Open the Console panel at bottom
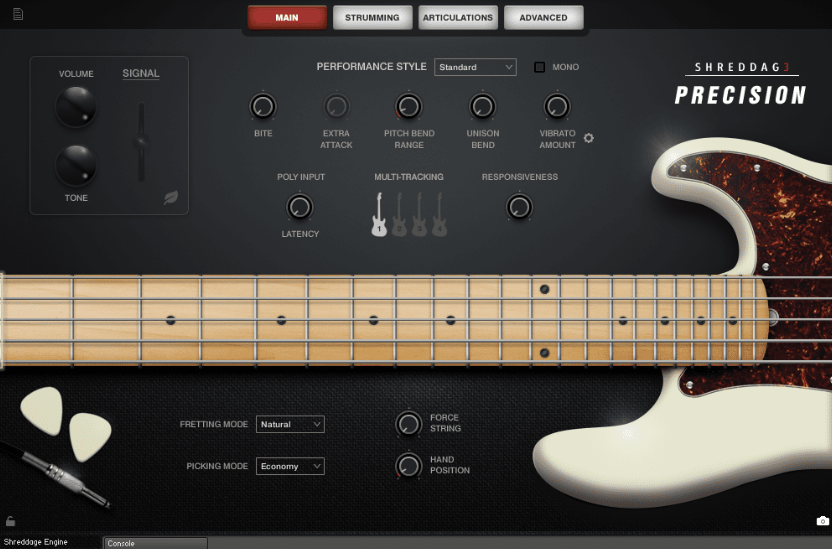The image size is (832, 549). pyautogui.click(x=155, y=543)
